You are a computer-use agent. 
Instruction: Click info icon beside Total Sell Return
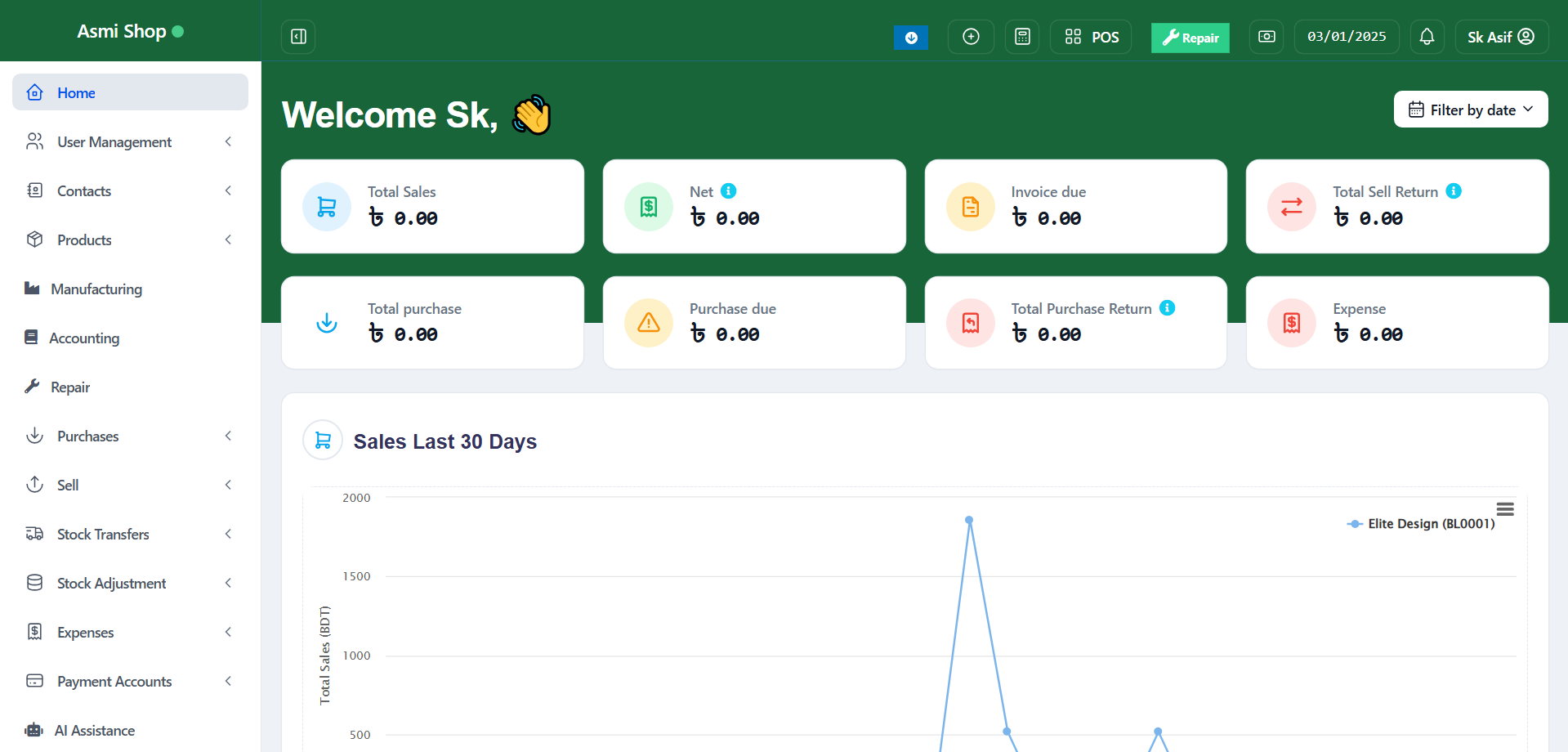[x=1453, y=191]
